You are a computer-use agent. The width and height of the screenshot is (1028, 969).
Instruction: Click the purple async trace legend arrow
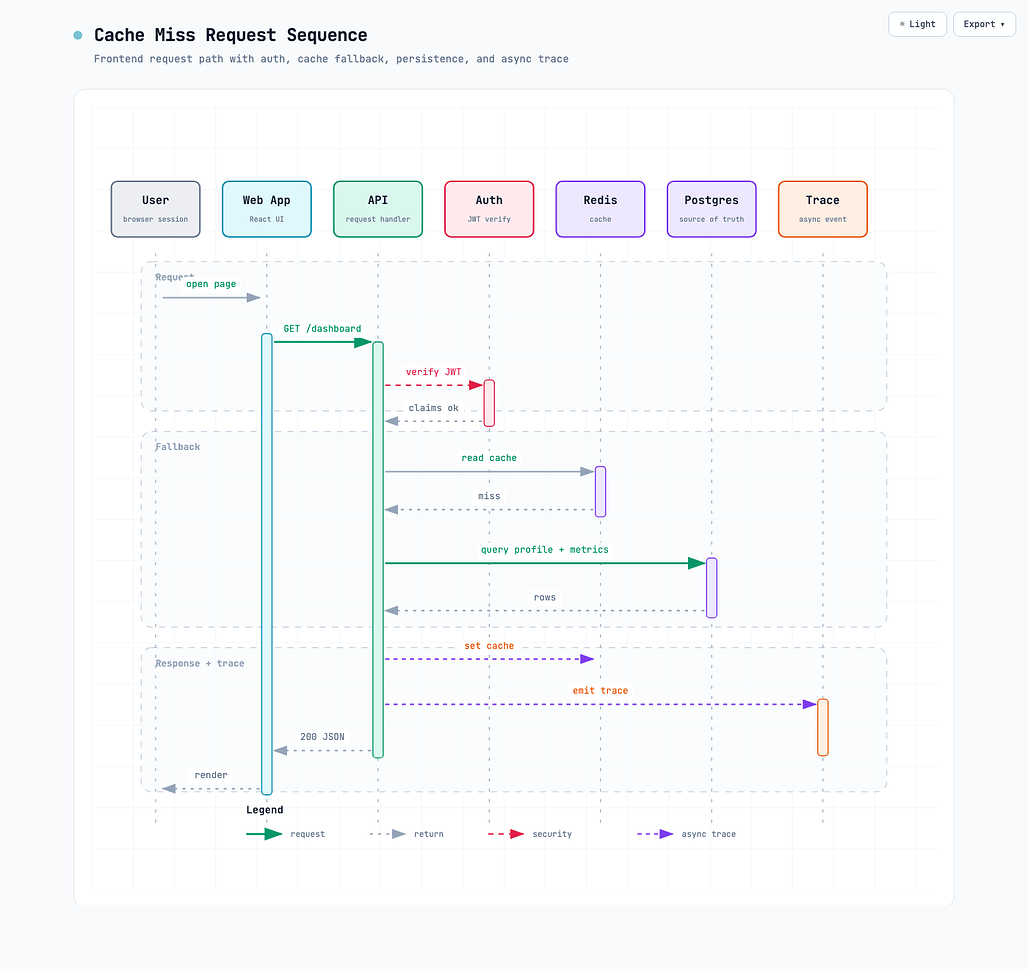[656, 834]
